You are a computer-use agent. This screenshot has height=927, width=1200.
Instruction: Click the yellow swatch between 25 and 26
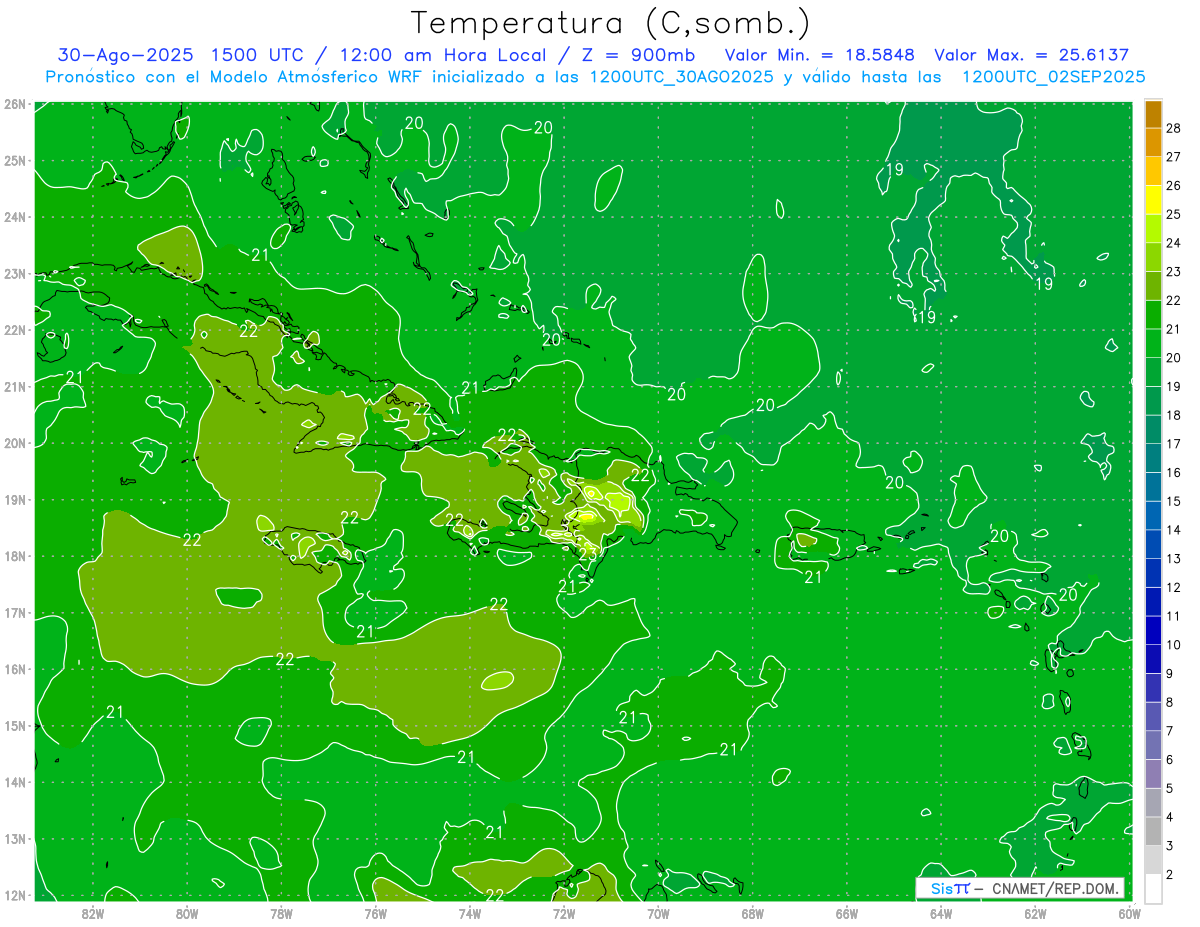click(1153, 200)
